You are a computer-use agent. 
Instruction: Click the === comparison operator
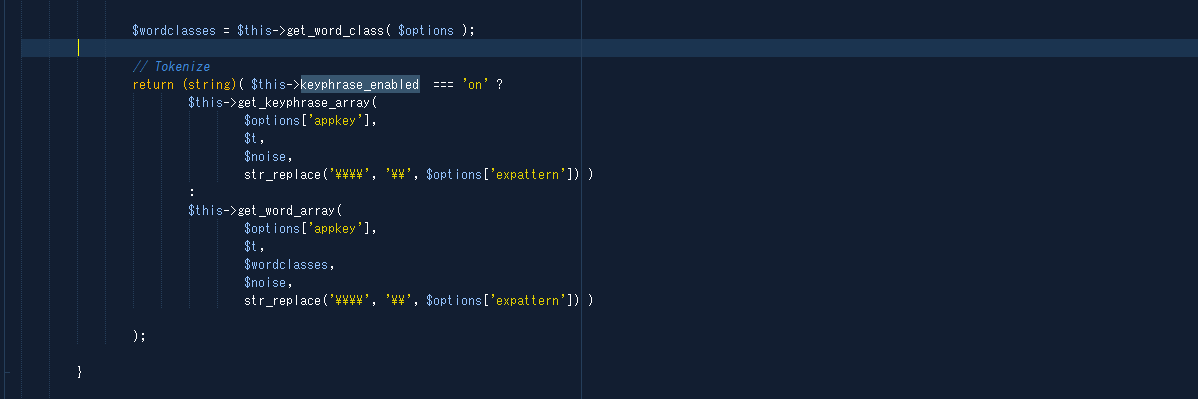pyautogui.click(x=443, y=85)
